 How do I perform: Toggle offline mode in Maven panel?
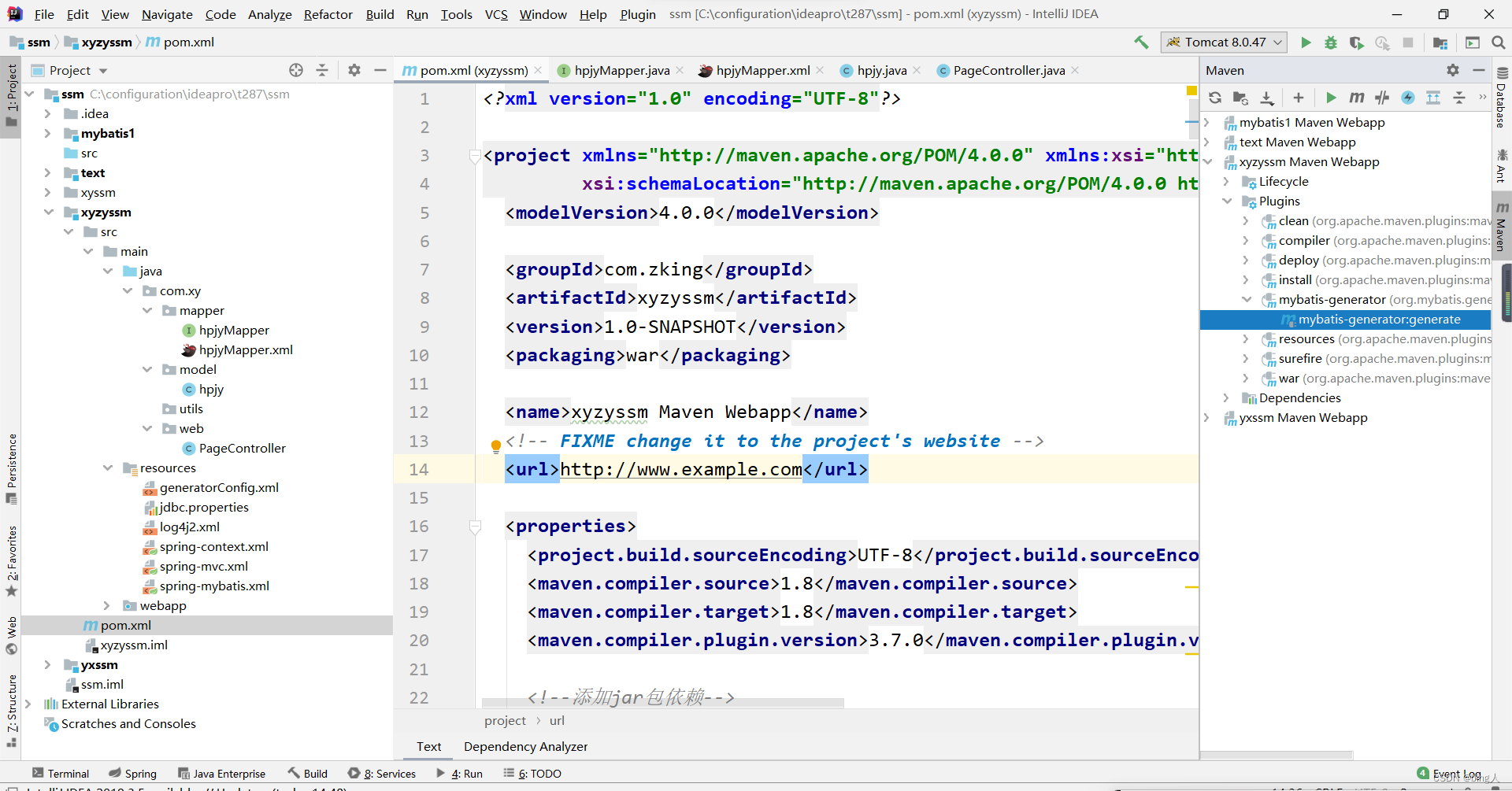pyautogui.click(x=1407, y=98)
